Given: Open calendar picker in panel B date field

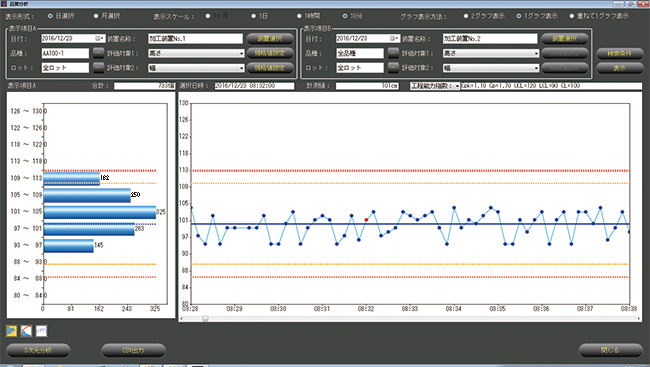Looking at the screenshot, I should pos(394,39).
